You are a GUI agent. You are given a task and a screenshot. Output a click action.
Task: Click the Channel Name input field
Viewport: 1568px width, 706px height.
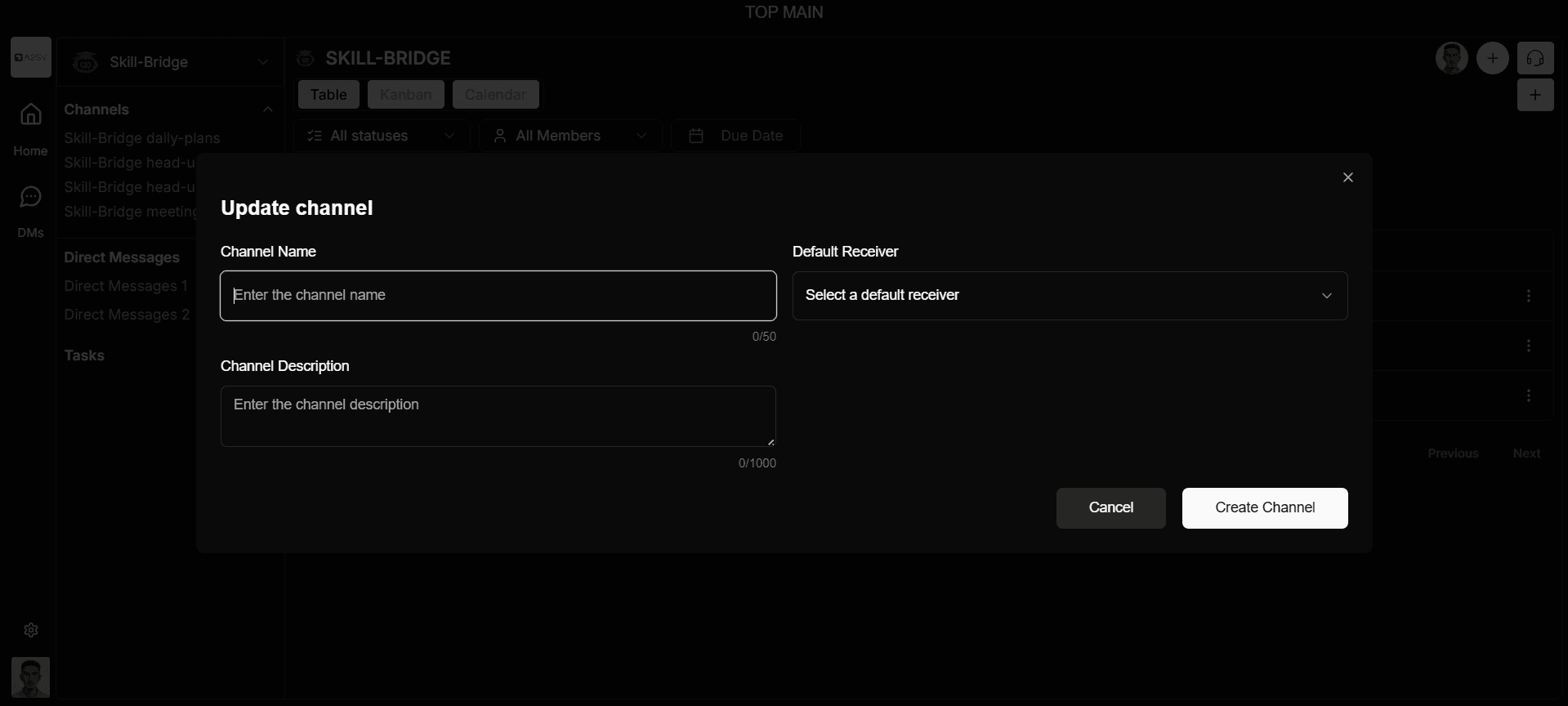click(498, 296)
